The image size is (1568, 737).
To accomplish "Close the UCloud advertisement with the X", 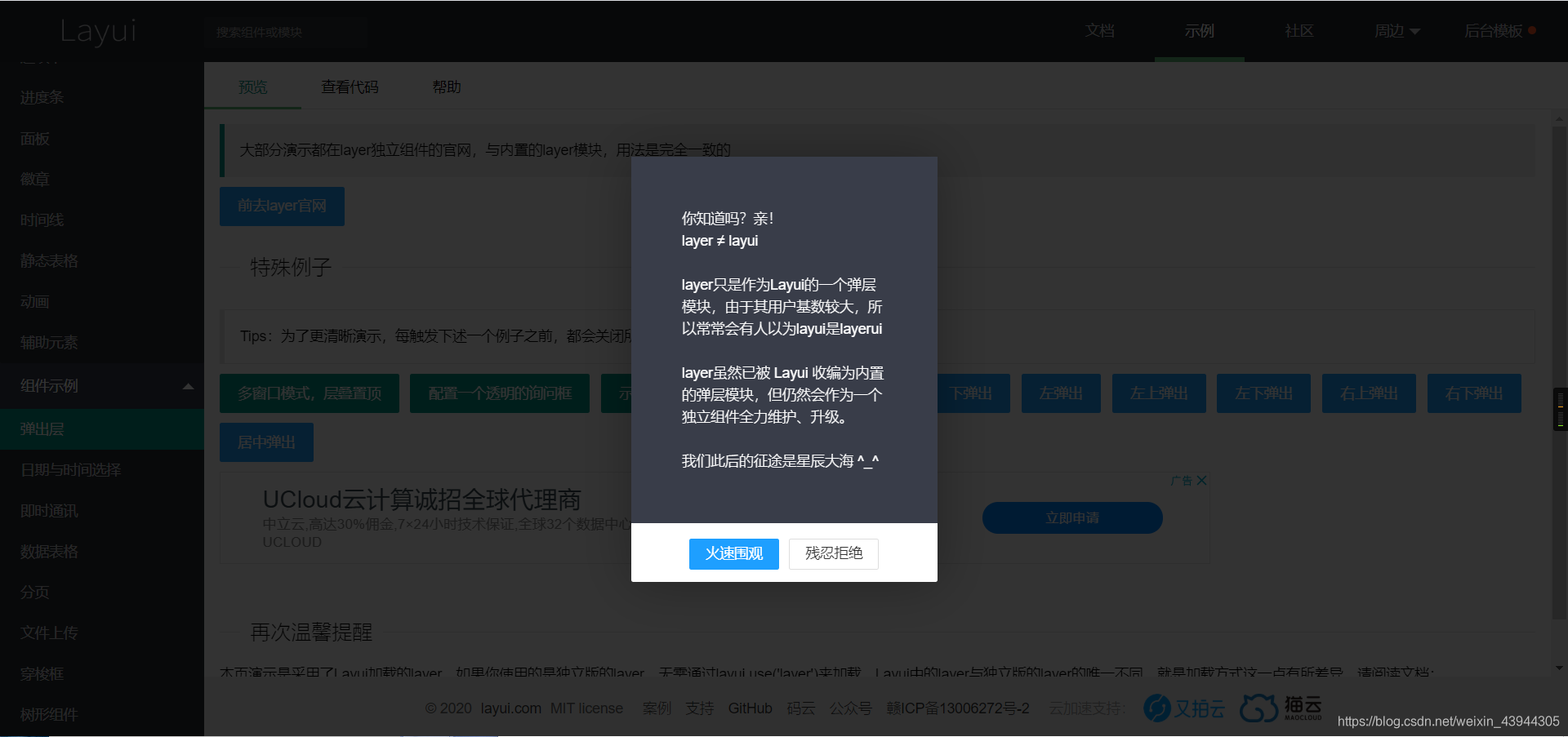I will click(x=1201, y=480).
